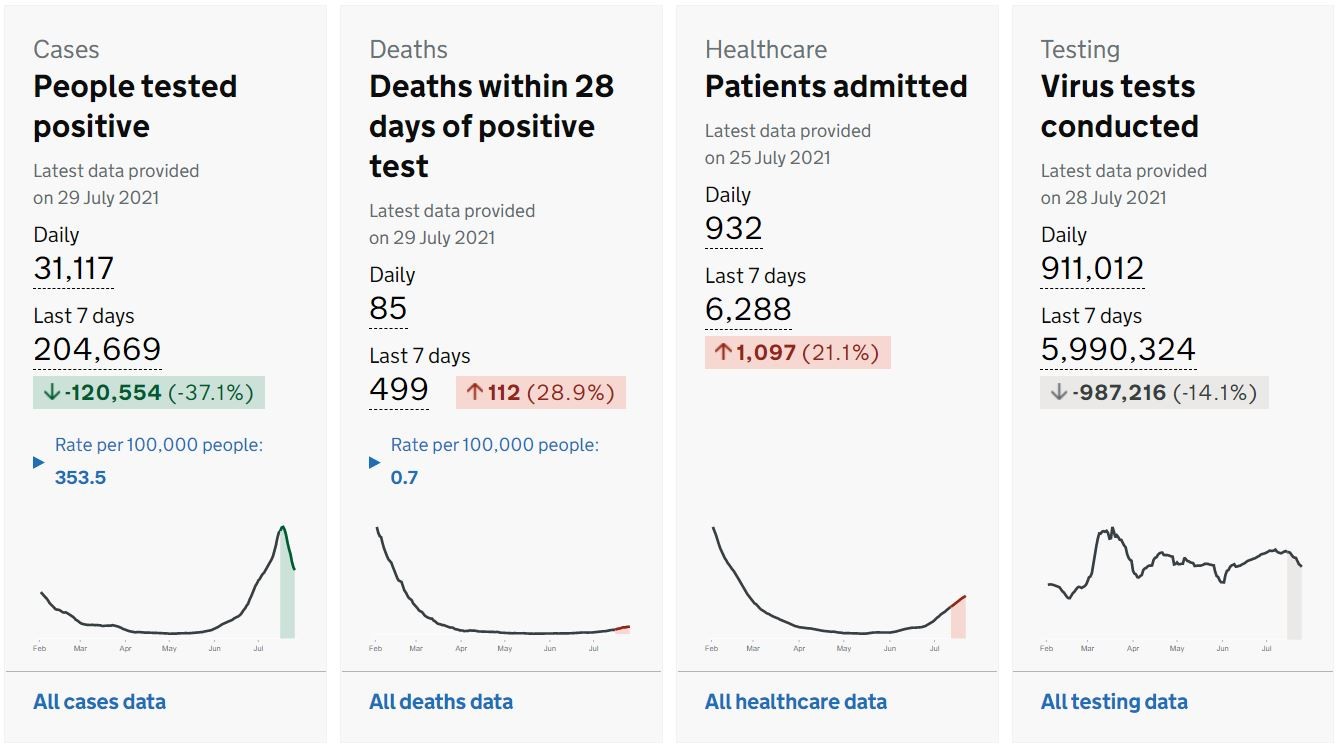Click the daily deaths figure 85
This screenshot has height=746, width=1338.
[x=388, y=309]
